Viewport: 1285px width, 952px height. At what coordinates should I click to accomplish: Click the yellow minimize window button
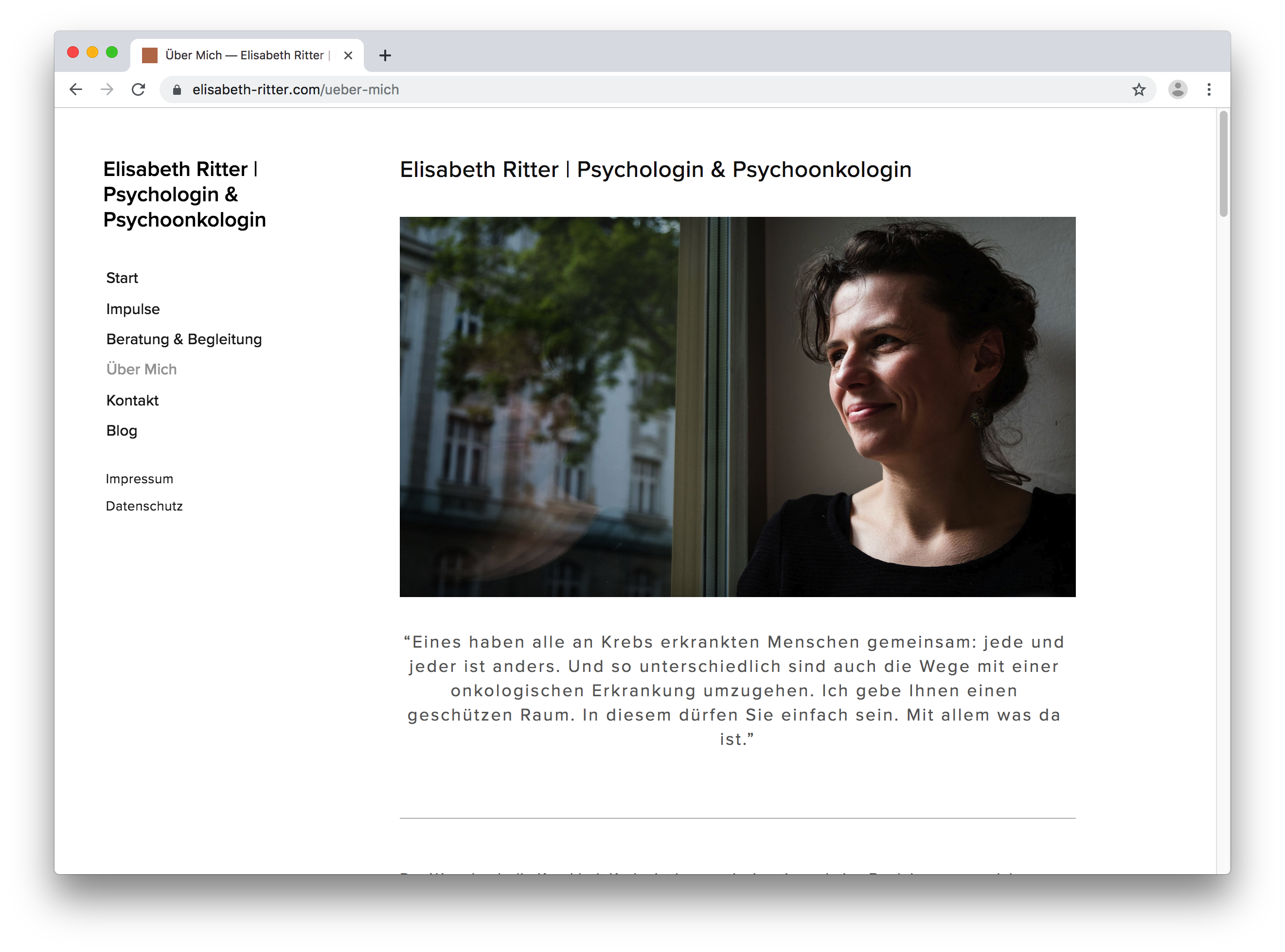tap(92, 53)
